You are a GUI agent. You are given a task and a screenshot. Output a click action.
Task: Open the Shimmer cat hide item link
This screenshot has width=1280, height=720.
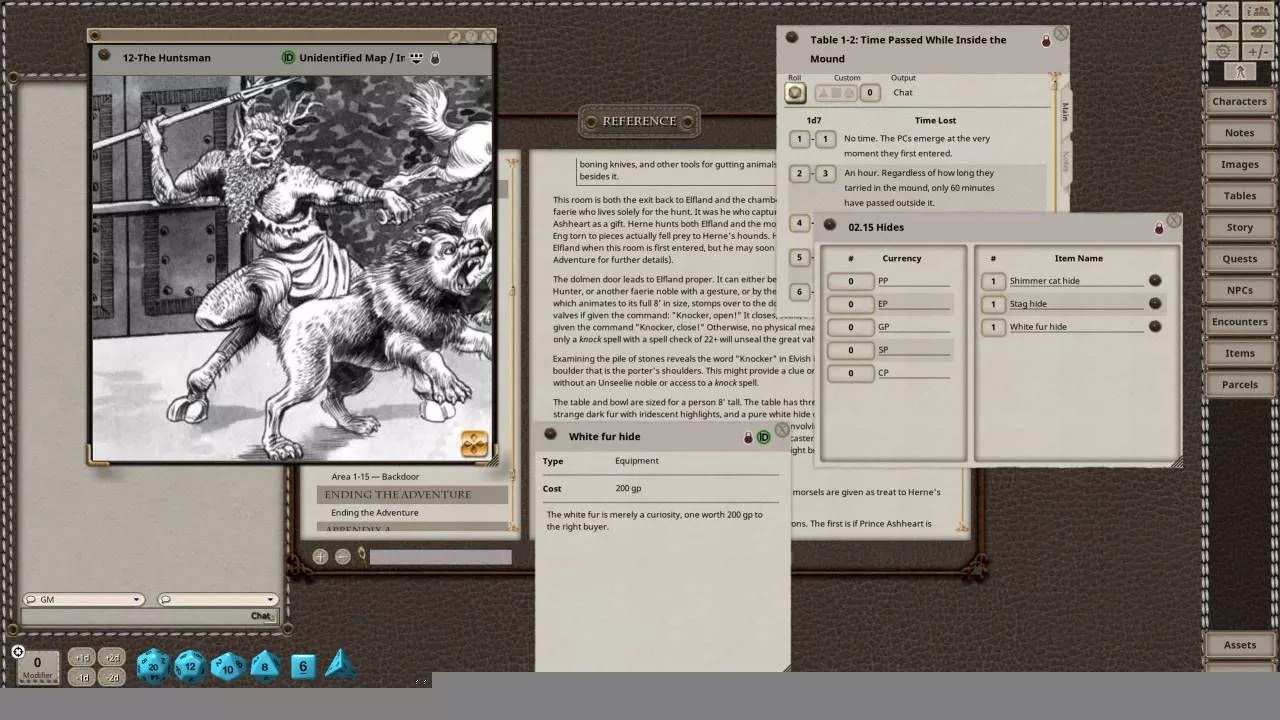[x=1155, y=281]
